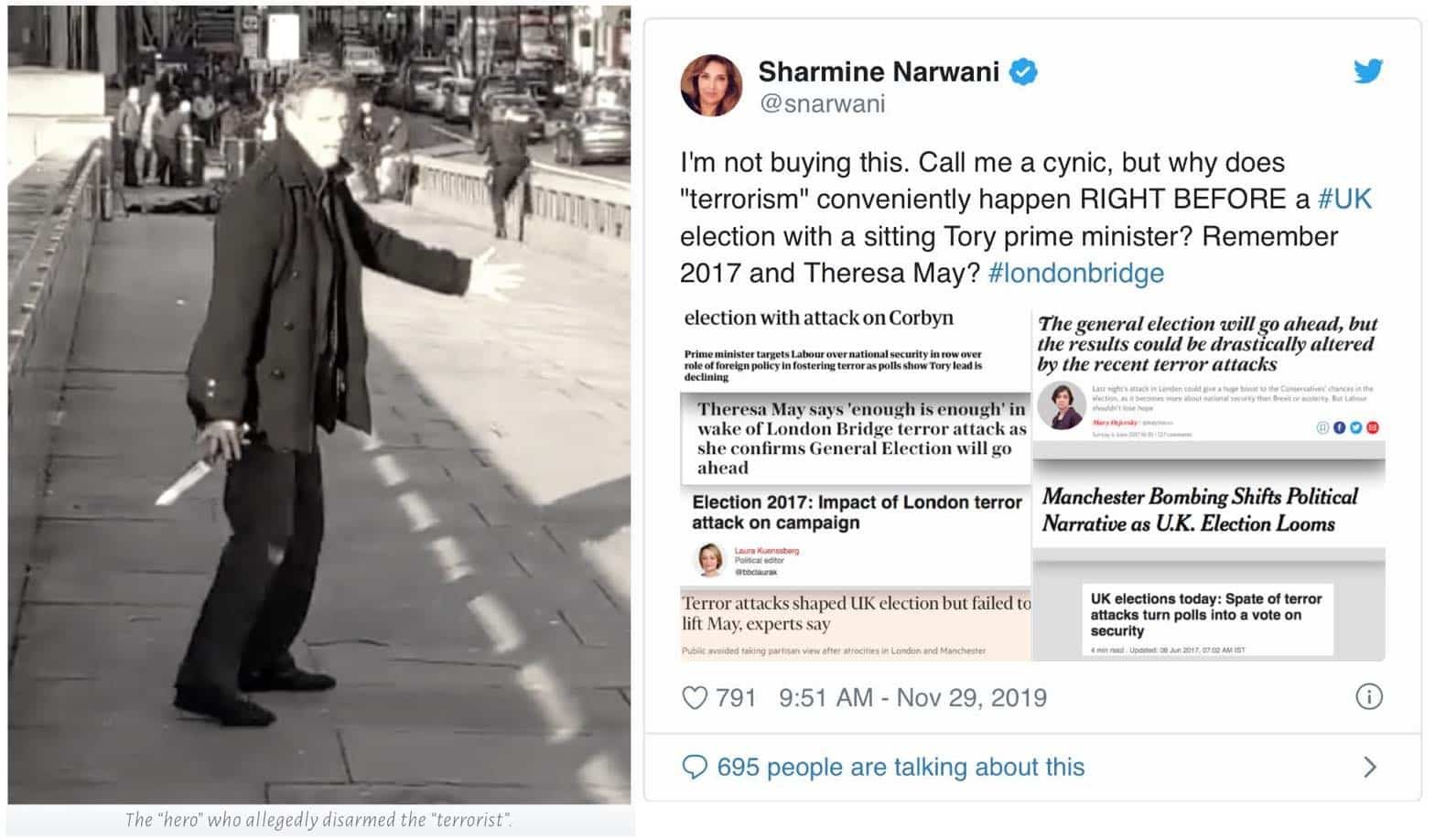Image resolution: width=1435 pixels, height=840 pixels.
Task: Click the Sharmine Narwani display name
Action: (x=879, y=71)
